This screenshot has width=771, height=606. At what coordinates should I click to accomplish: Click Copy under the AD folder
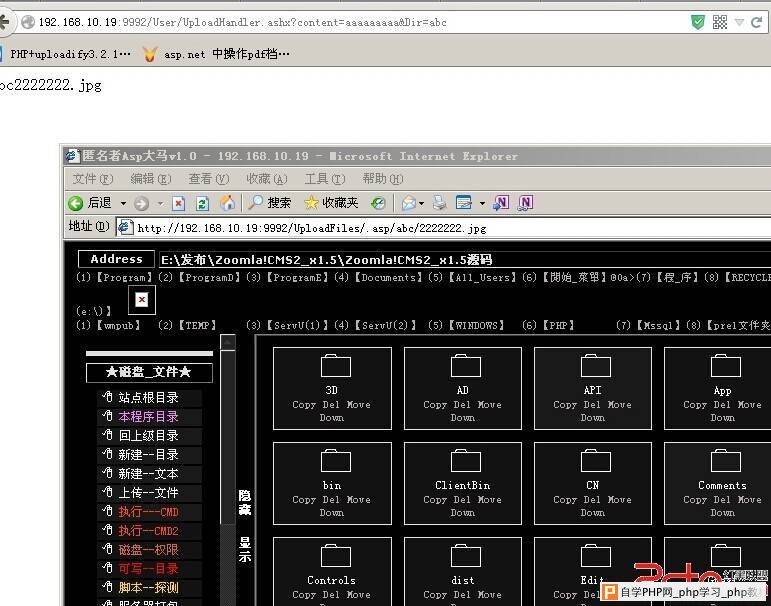(x=435, y=404)
